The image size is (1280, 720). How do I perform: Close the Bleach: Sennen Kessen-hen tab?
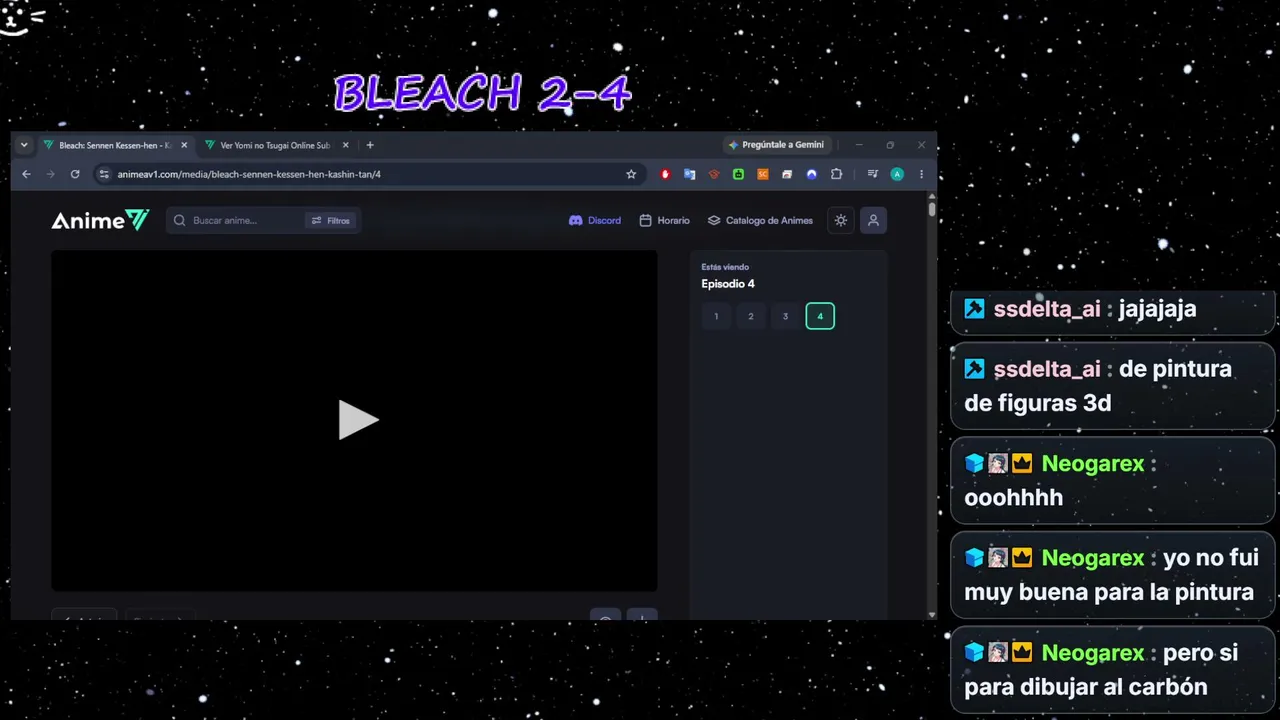[184, 145]
